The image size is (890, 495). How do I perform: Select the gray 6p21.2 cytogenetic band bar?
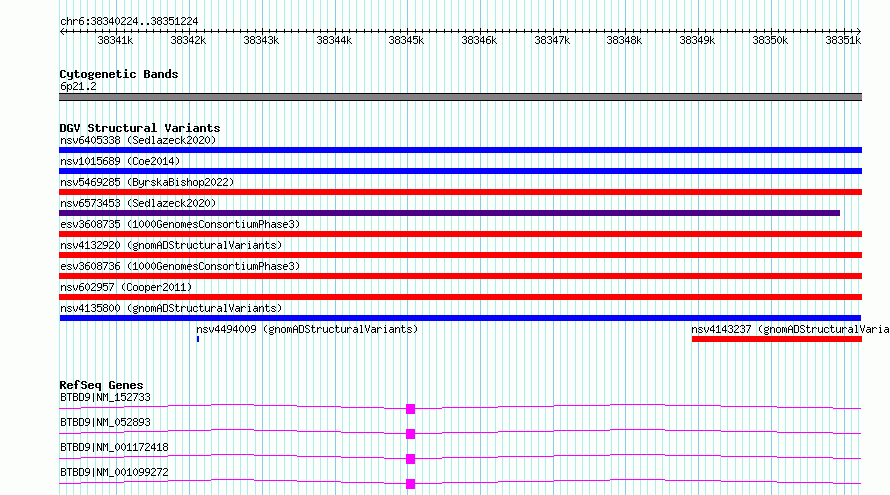(x=460, y=97)
